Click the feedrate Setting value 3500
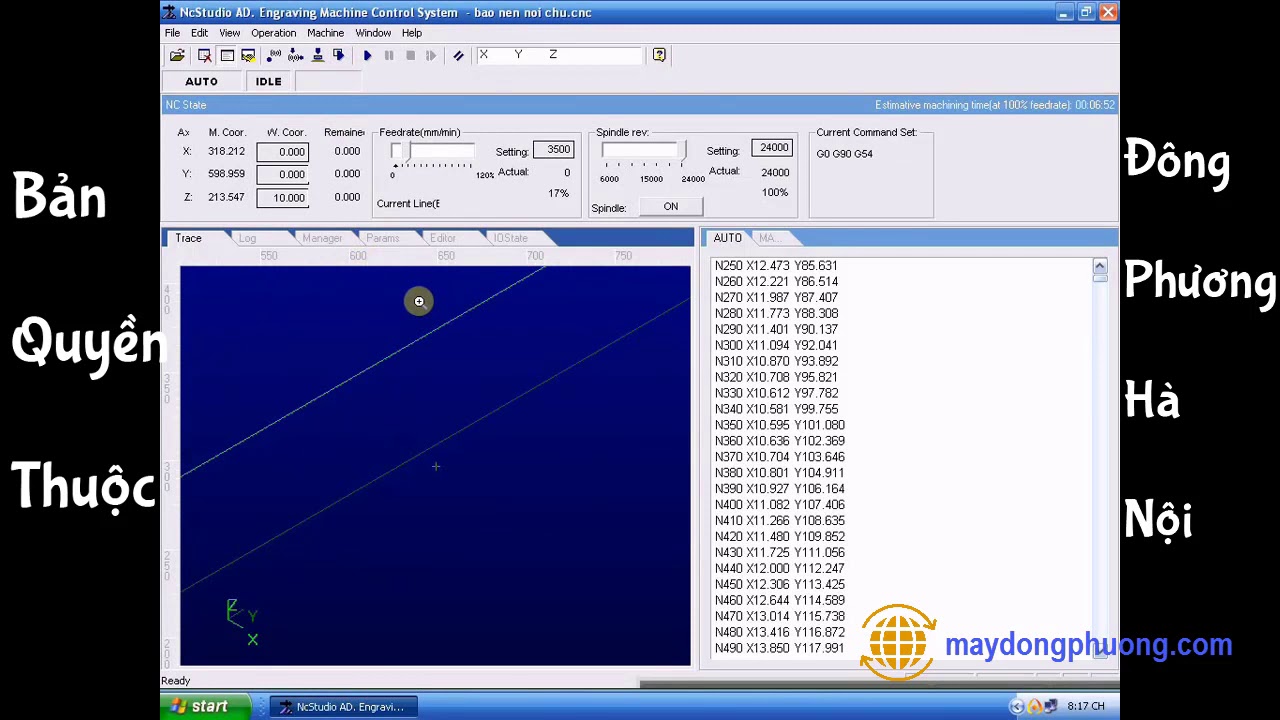This screenshot has width=1280, height=720. 553,150
